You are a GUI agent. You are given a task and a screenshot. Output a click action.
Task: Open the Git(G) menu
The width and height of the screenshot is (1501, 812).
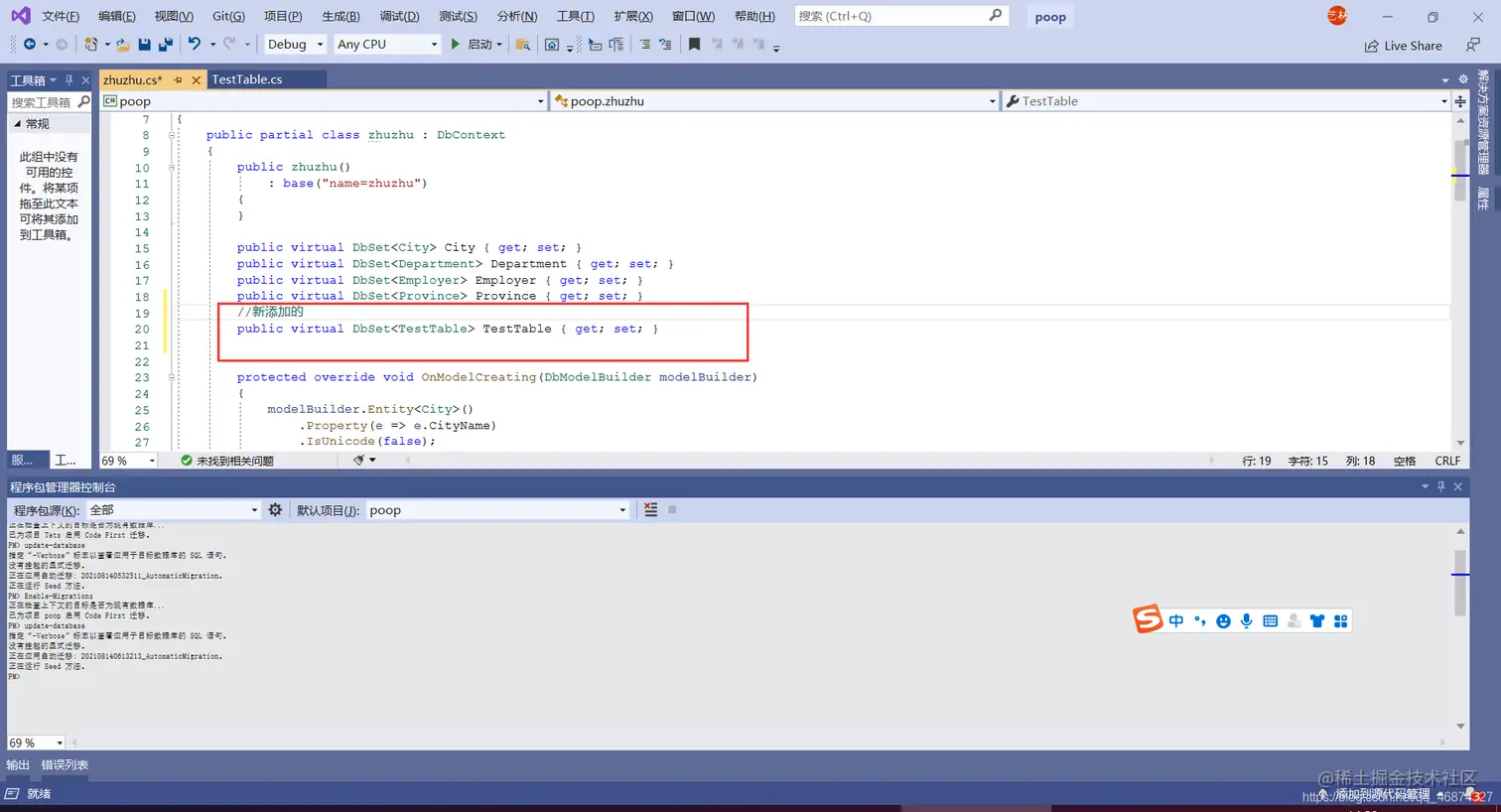[228, 16]
